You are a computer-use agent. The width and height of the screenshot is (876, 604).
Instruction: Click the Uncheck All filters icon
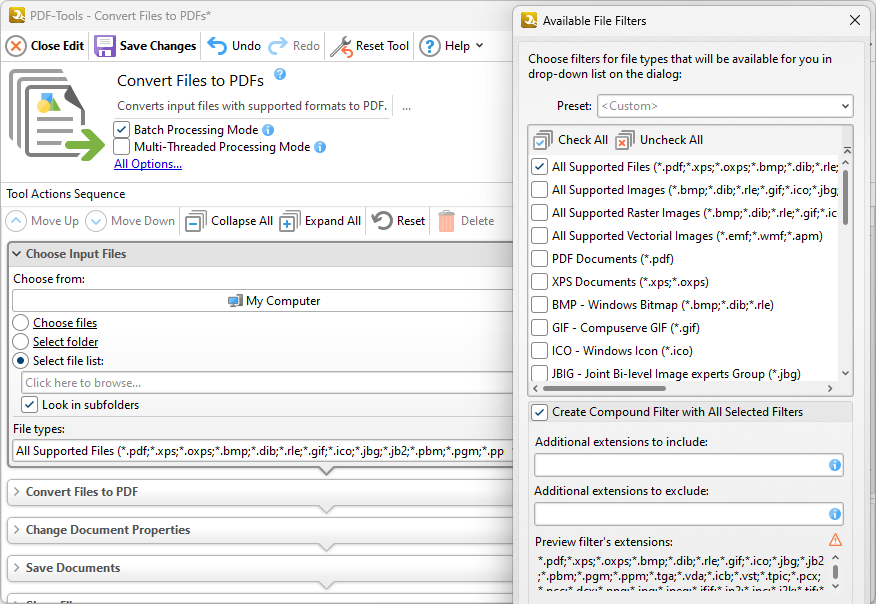(625, 140)
